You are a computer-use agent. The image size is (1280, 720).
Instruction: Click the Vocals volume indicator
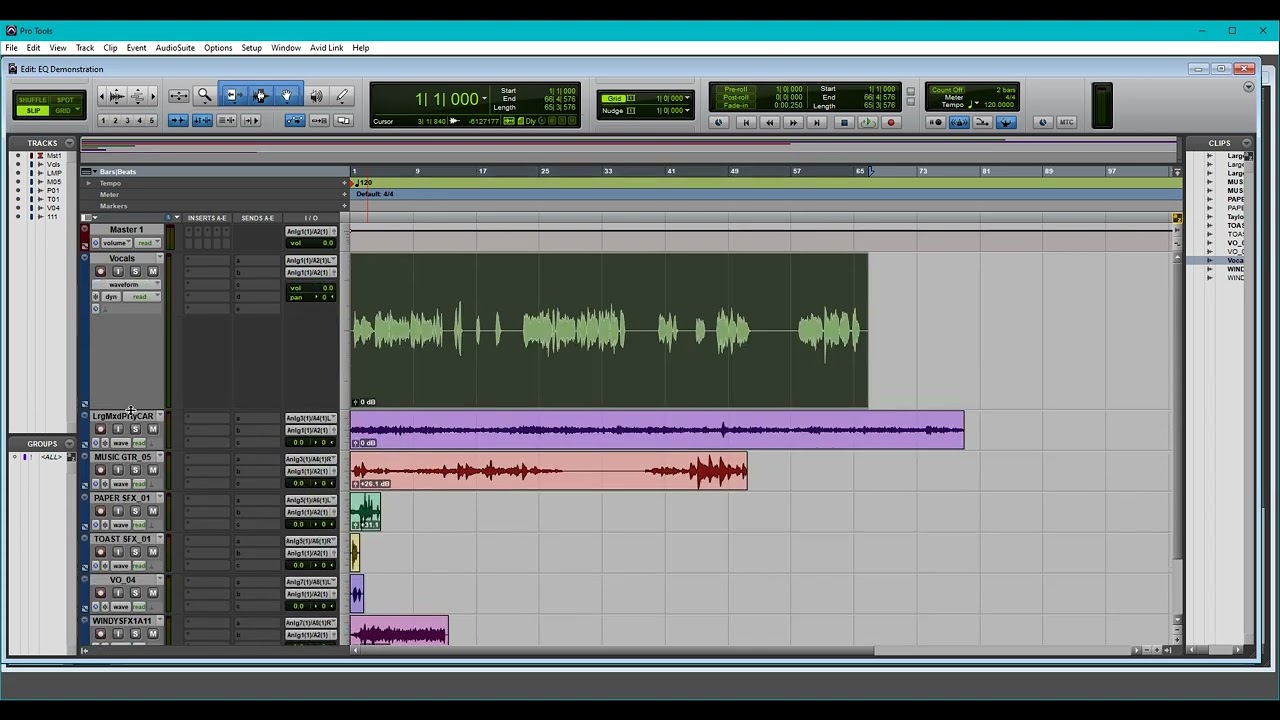(x=311, y=288)
